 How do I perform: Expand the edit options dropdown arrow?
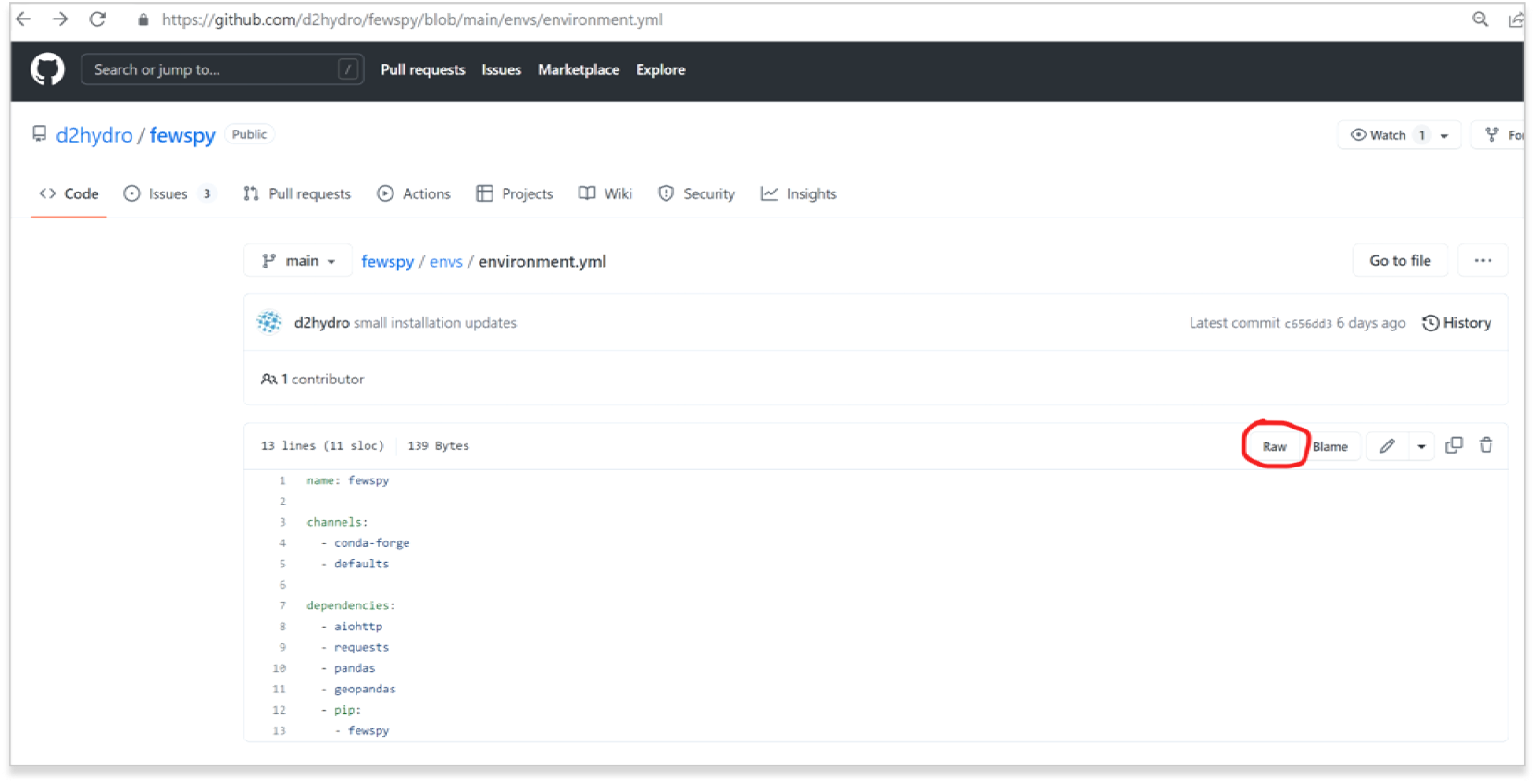(1421, 446)
